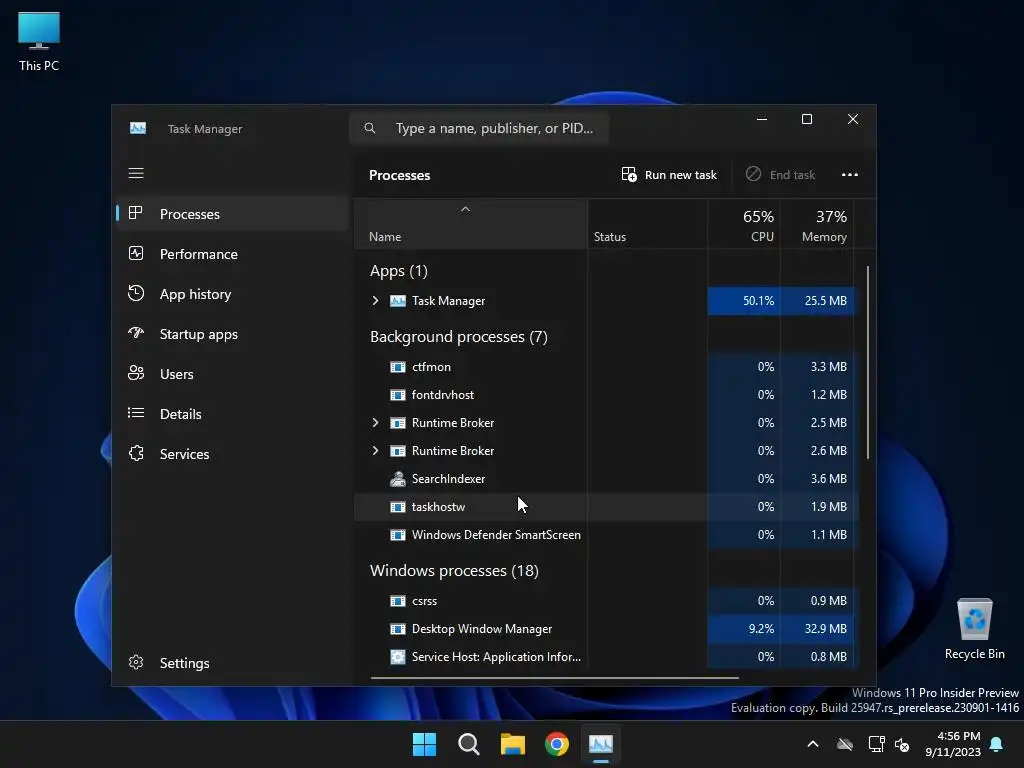The width and height of the screenshot is (1024, 768).
Task: Click the horizontal scrollbar under the process list
Action: (x=554, y=678)
